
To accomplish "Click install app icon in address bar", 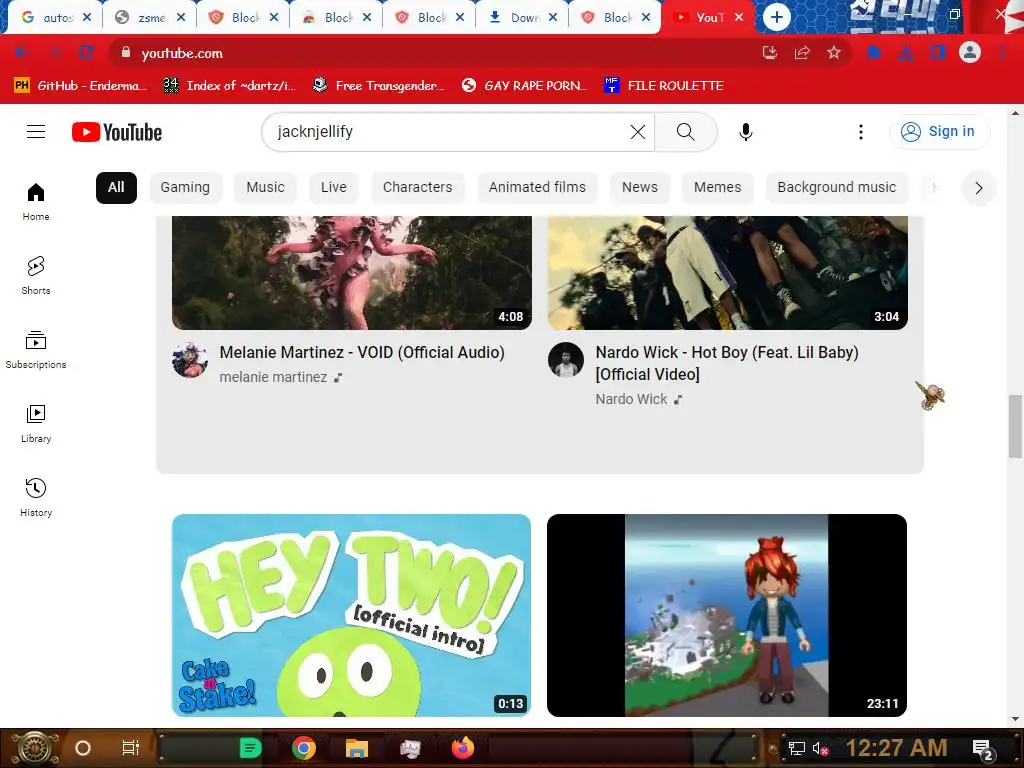I will click(770, 53).
